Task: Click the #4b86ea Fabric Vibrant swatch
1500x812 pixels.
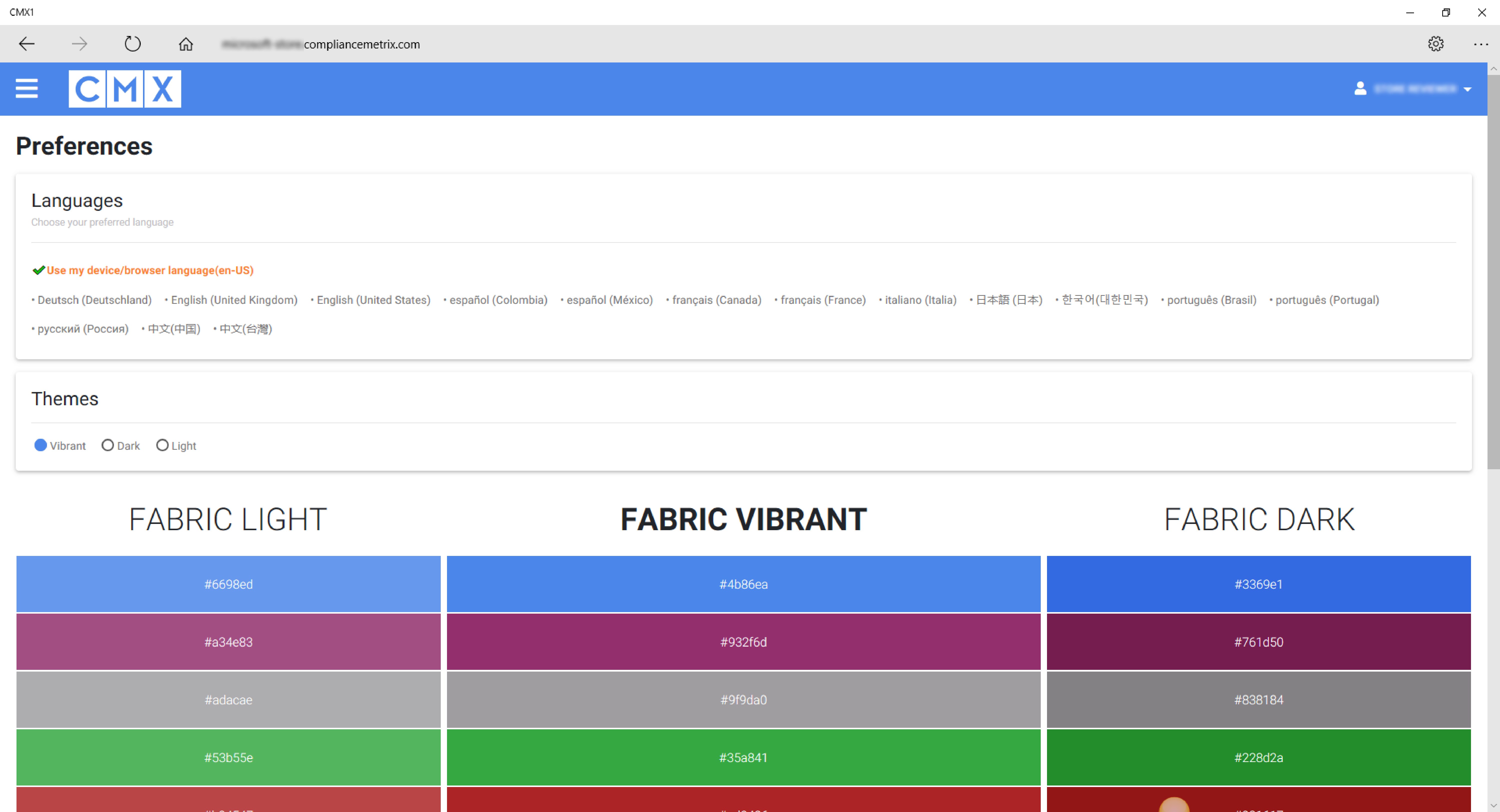Action: [x=743, y=584]
